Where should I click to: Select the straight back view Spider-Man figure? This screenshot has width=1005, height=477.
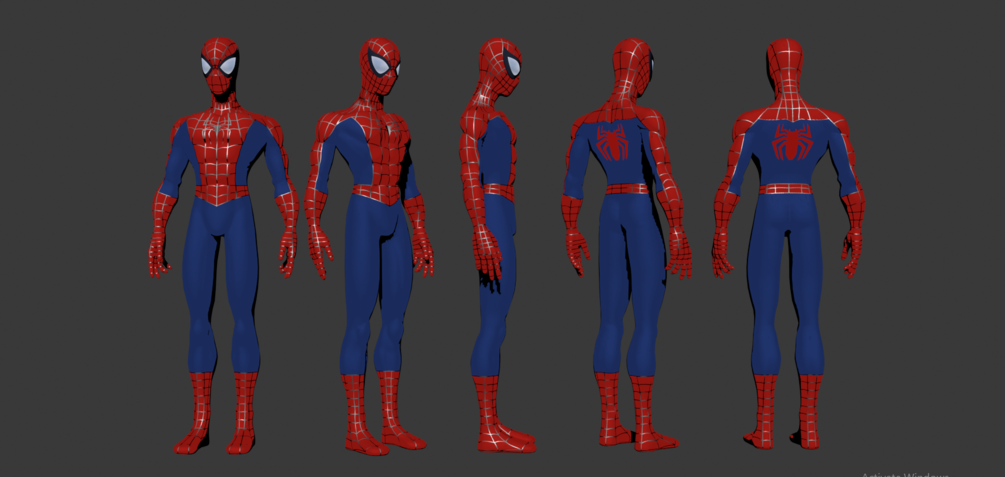788,246
